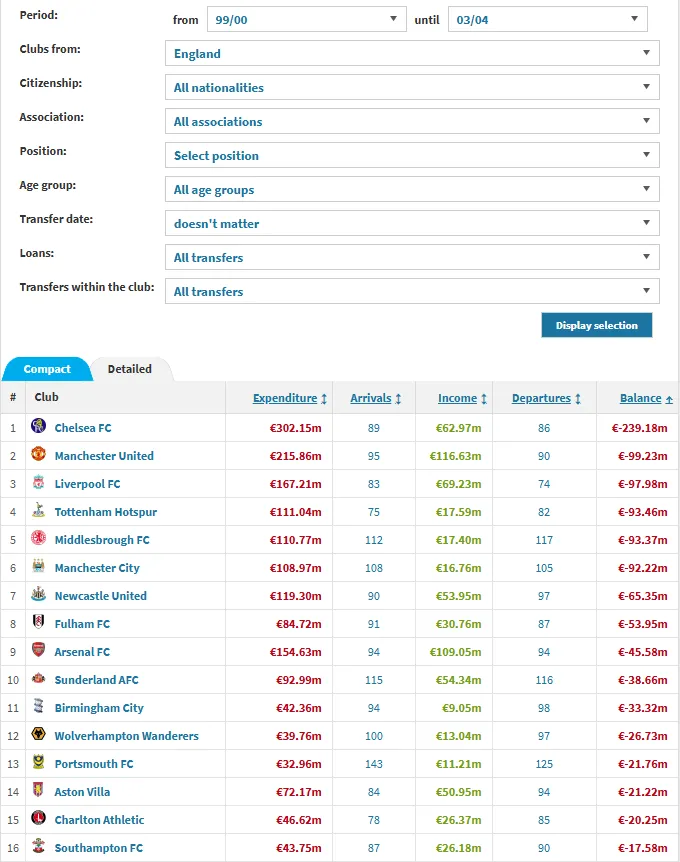This screenshot has width=680, height=862.
Task: Expand the Clubs from England dropdown
Action: 411,54
